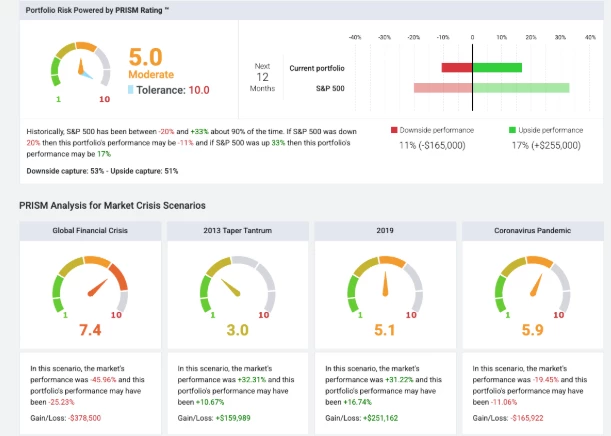611x436 pixels.
Task: Click the 5.0 risk score
Action: point(145,57)
